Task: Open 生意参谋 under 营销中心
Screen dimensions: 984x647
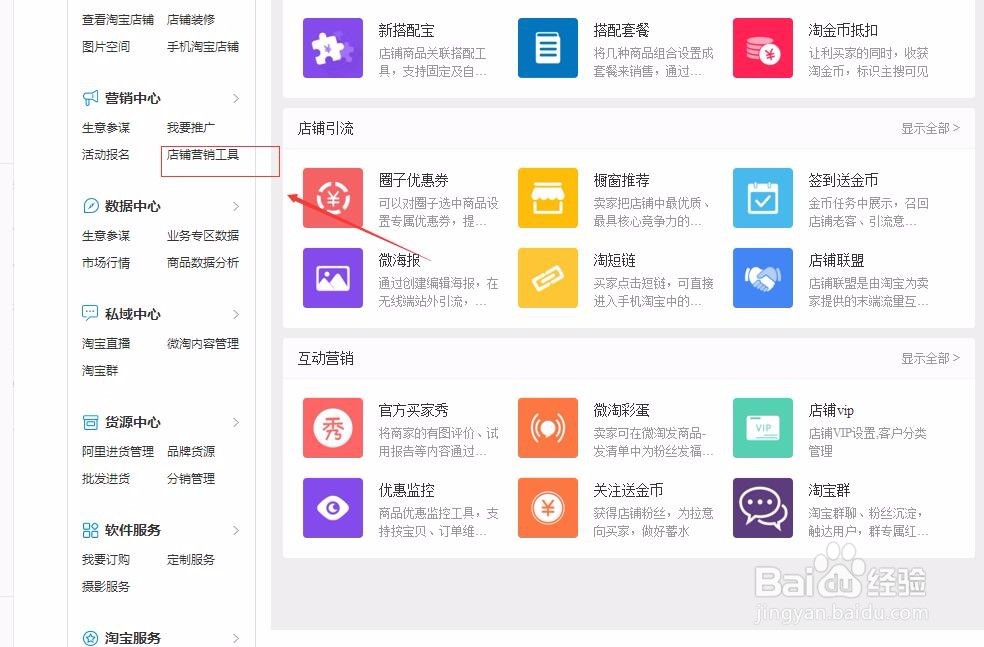Action: pyautogui.click(x=105, y=127)
